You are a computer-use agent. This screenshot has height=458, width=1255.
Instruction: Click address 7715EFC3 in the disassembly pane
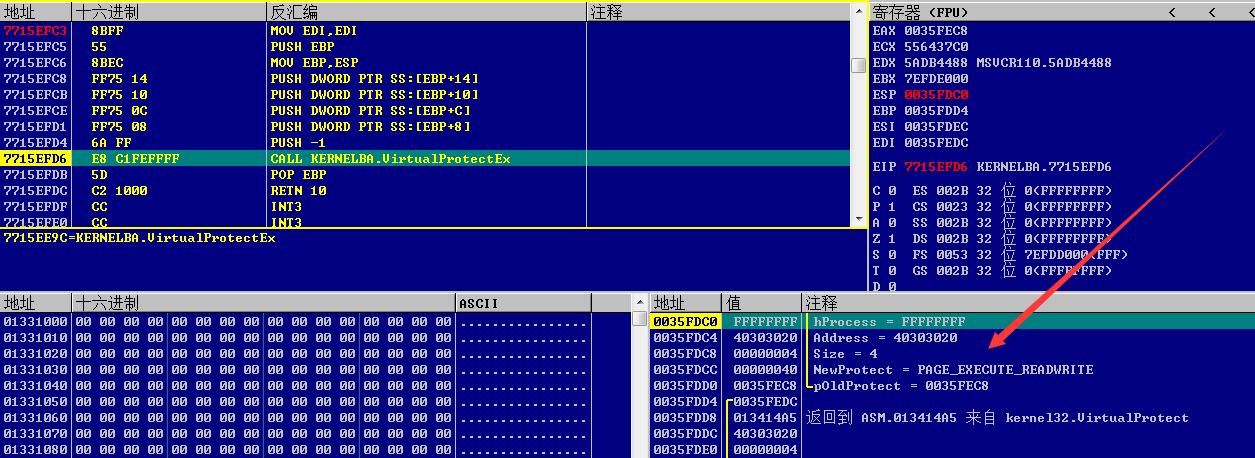click(35, 31)
